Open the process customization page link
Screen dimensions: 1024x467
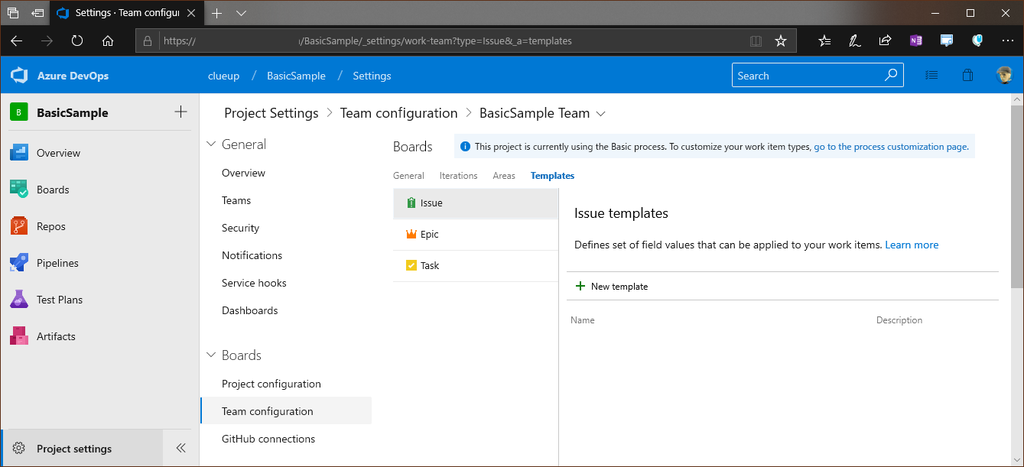click(891, 147)
